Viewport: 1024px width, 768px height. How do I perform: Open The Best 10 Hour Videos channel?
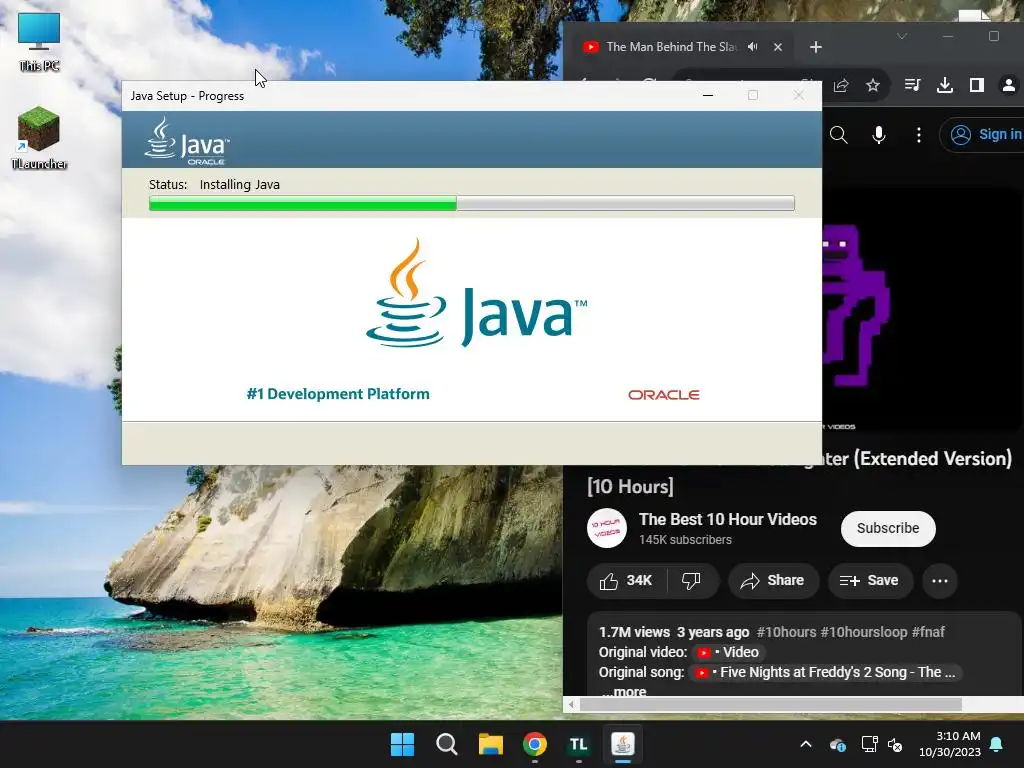click(x=728, y=519)
